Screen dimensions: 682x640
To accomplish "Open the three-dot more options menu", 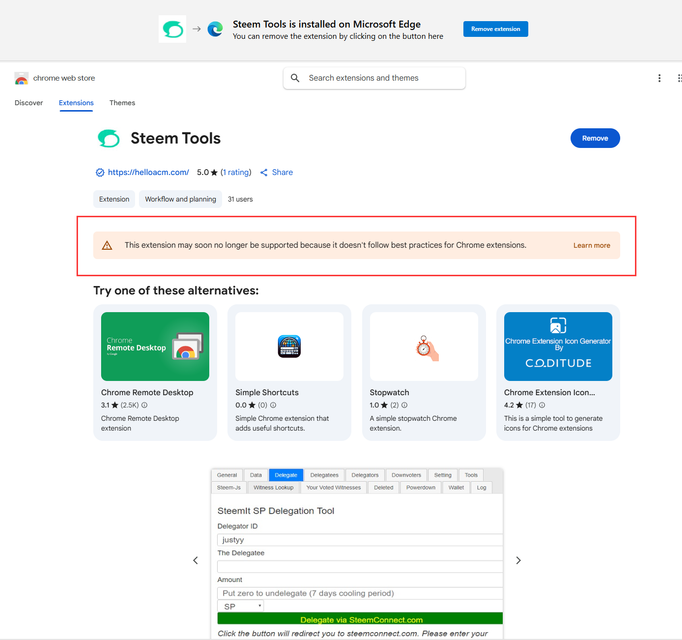I will (x=659, y=78).
